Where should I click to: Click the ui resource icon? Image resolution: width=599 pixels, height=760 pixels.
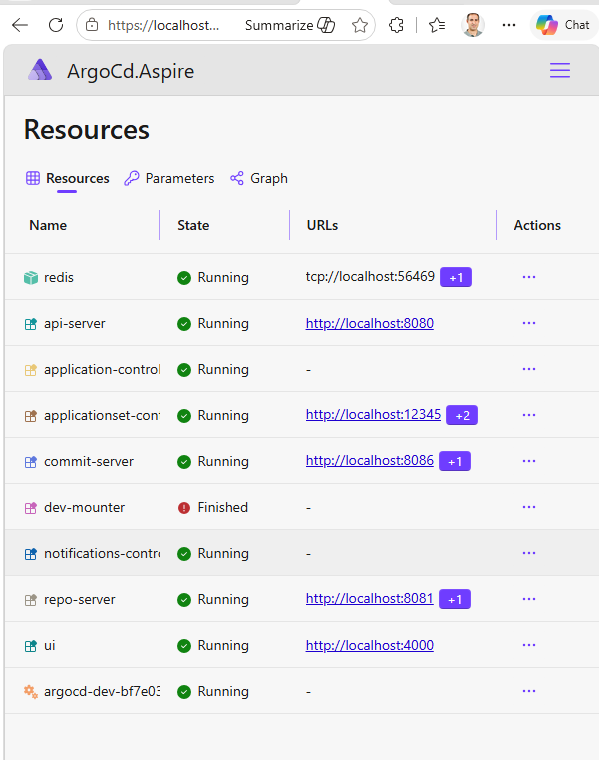click(31, 646)
